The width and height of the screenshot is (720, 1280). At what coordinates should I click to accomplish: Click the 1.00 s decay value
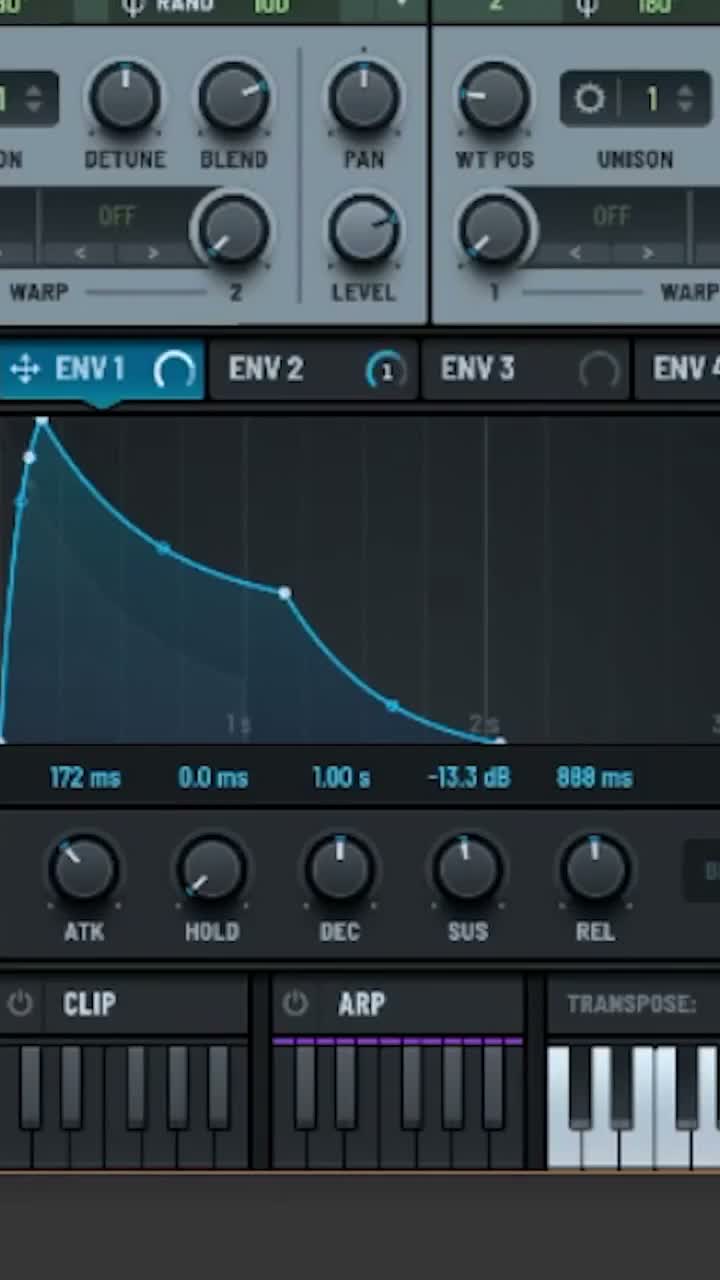tap(341, 778)
